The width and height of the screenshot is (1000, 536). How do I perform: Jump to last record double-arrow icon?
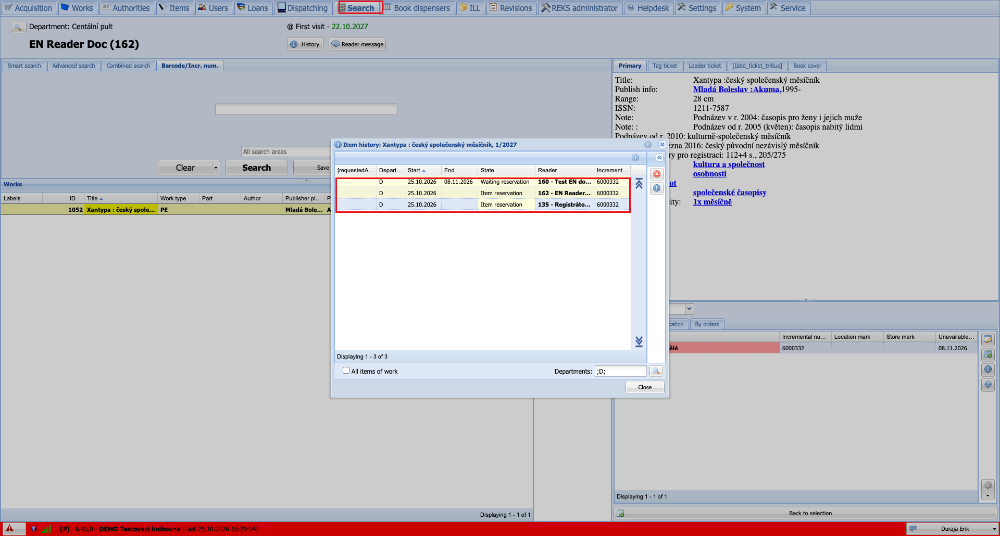(x=639, y=342)
